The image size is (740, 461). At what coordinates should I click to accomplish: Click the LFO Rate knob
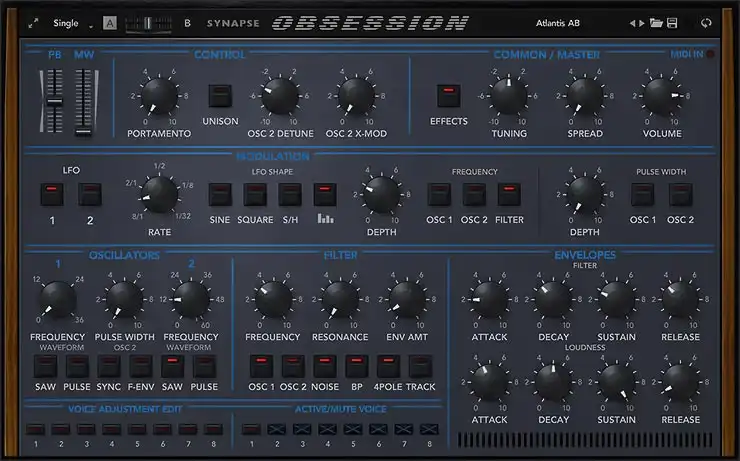pyautogui.click(x=160, y=194)
